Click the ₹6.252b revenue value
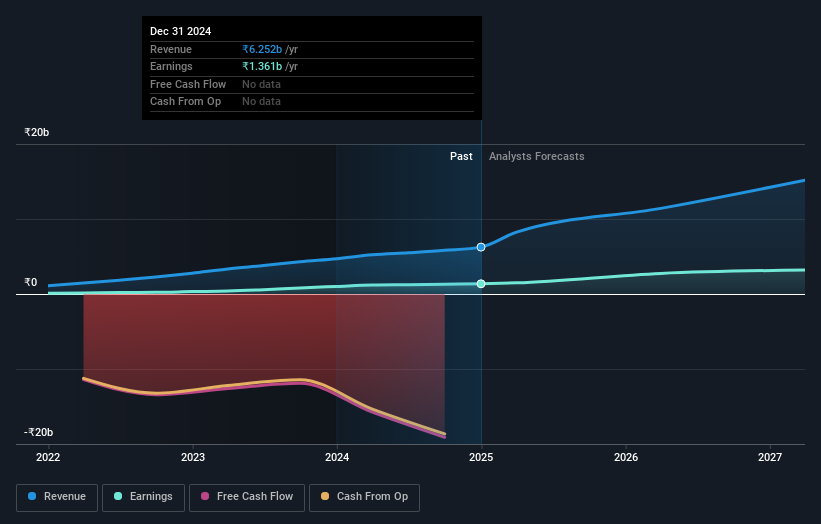This screenshot has width=821, height=524. coord(262,49)
